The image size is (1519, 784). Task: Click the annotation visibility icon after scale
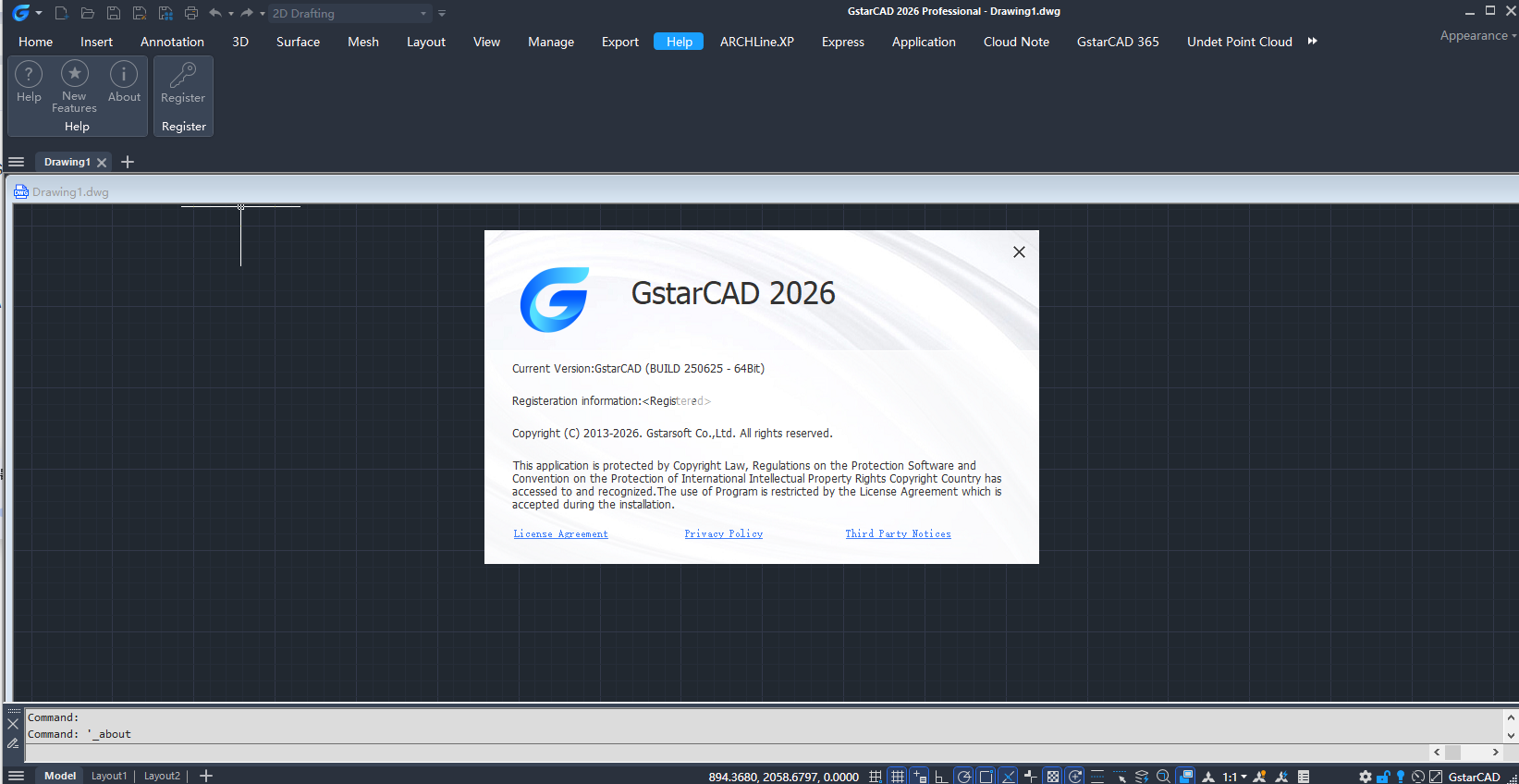tap(1259, 777)
